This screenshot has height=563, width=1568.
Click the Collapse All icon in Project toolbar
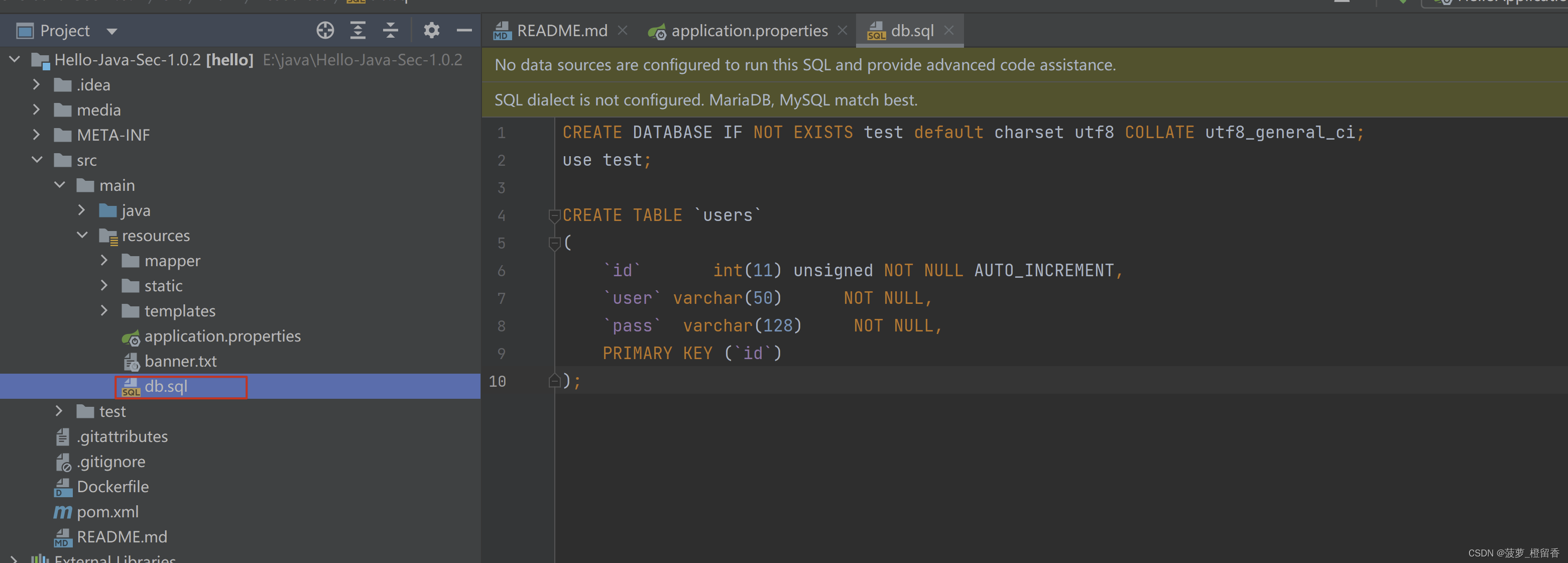click(x=390, y=31)
